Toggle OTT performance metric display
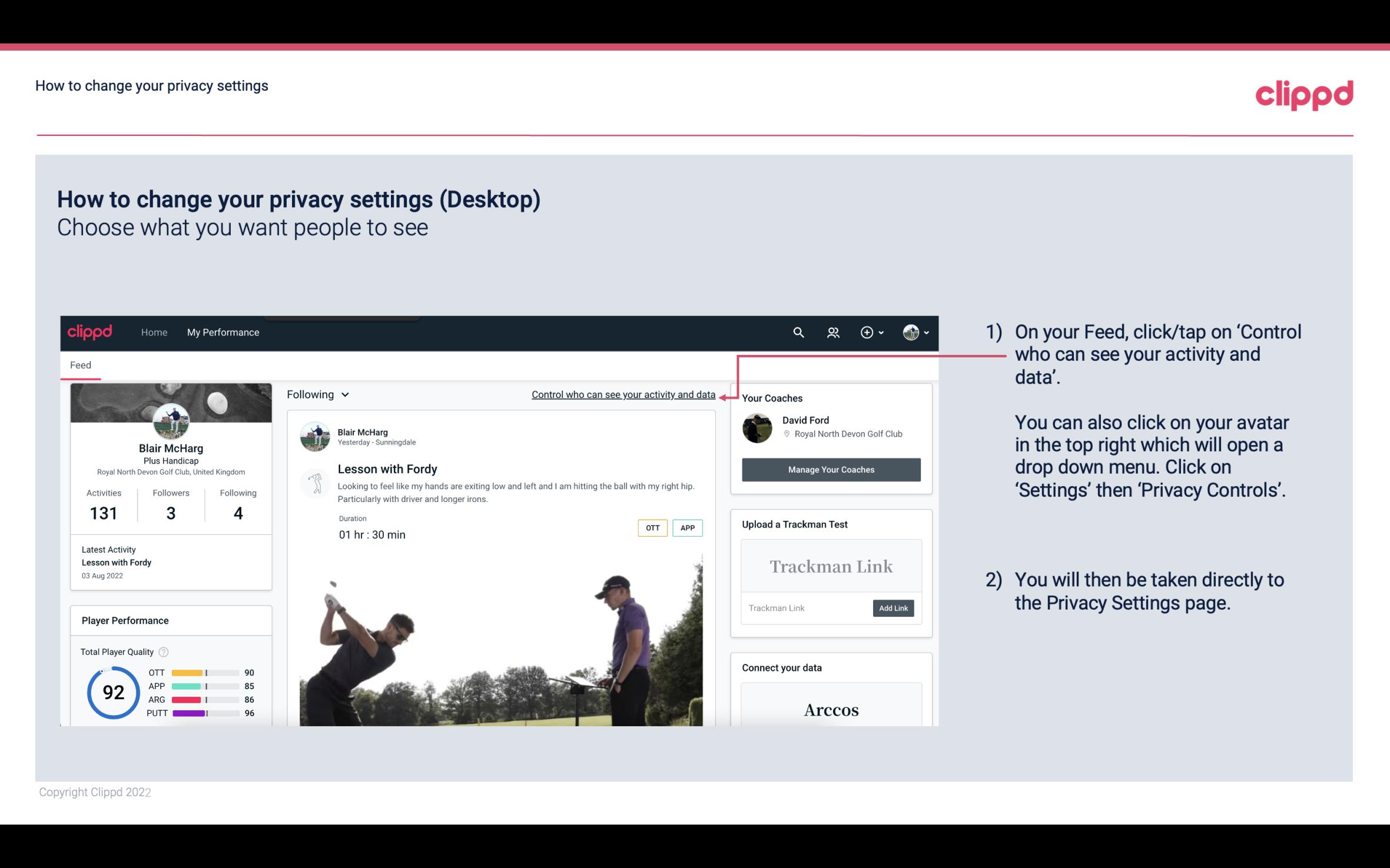The height and width of the screenshot is (868, 1390). 651,528
